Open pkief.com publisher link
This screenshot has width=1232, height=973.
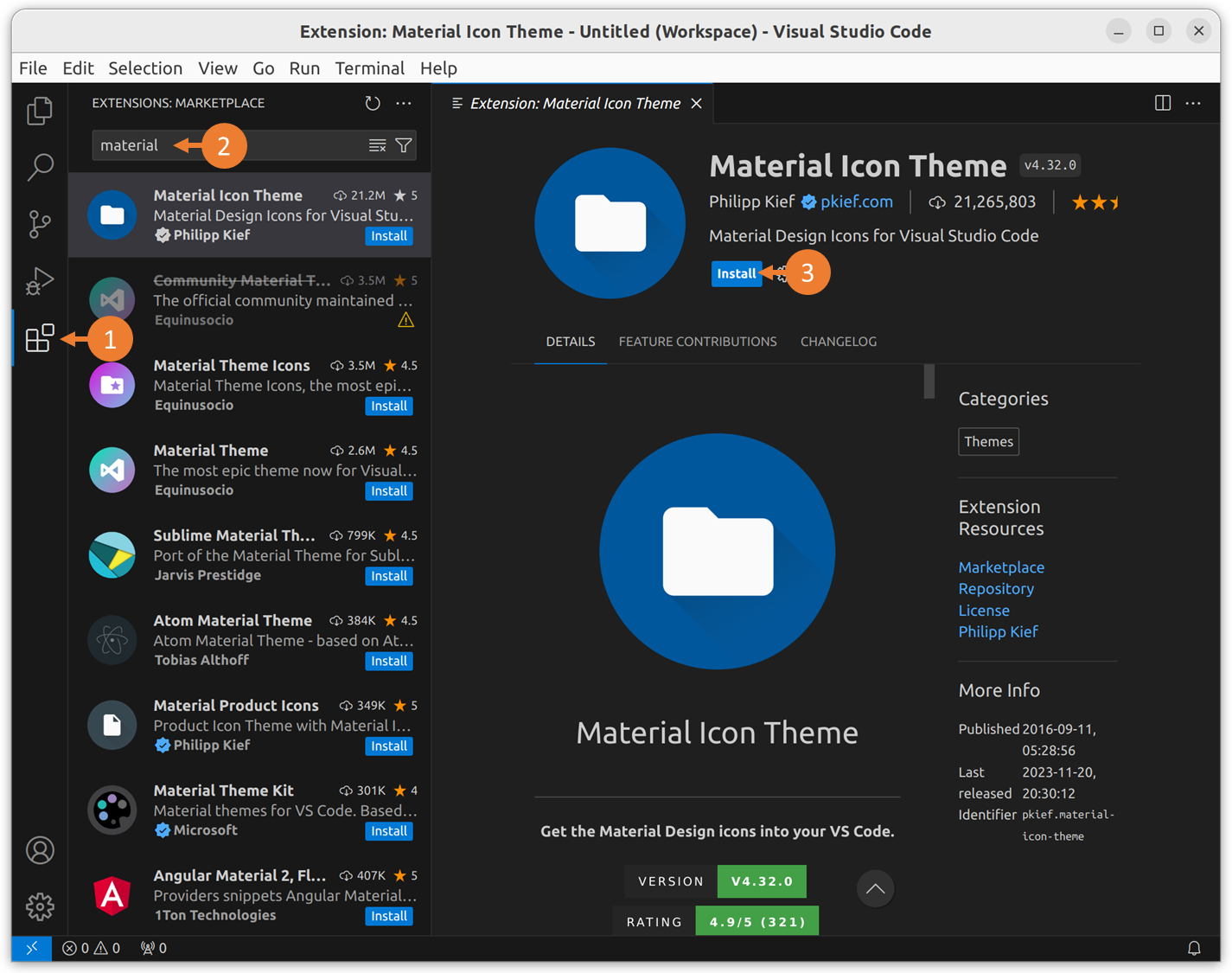coord(856,202)
